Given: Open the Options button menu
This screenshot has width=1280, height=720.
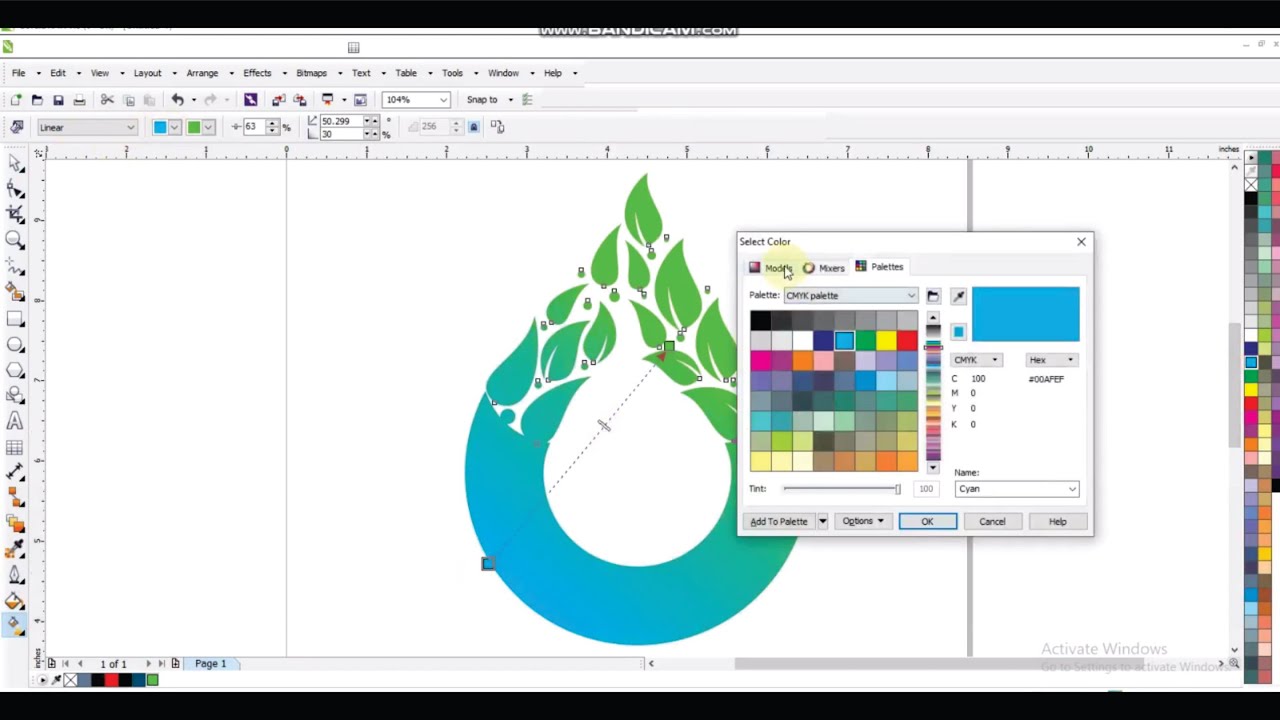Looking at the screenshot, I should 863,521.
